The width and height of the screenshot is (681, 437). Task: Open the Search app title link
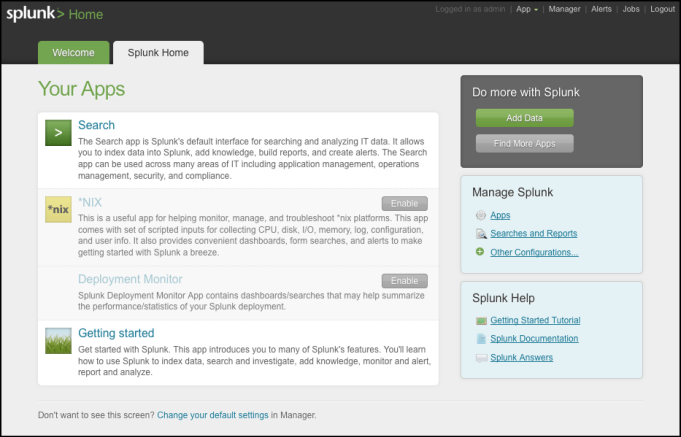click(96, 125)
